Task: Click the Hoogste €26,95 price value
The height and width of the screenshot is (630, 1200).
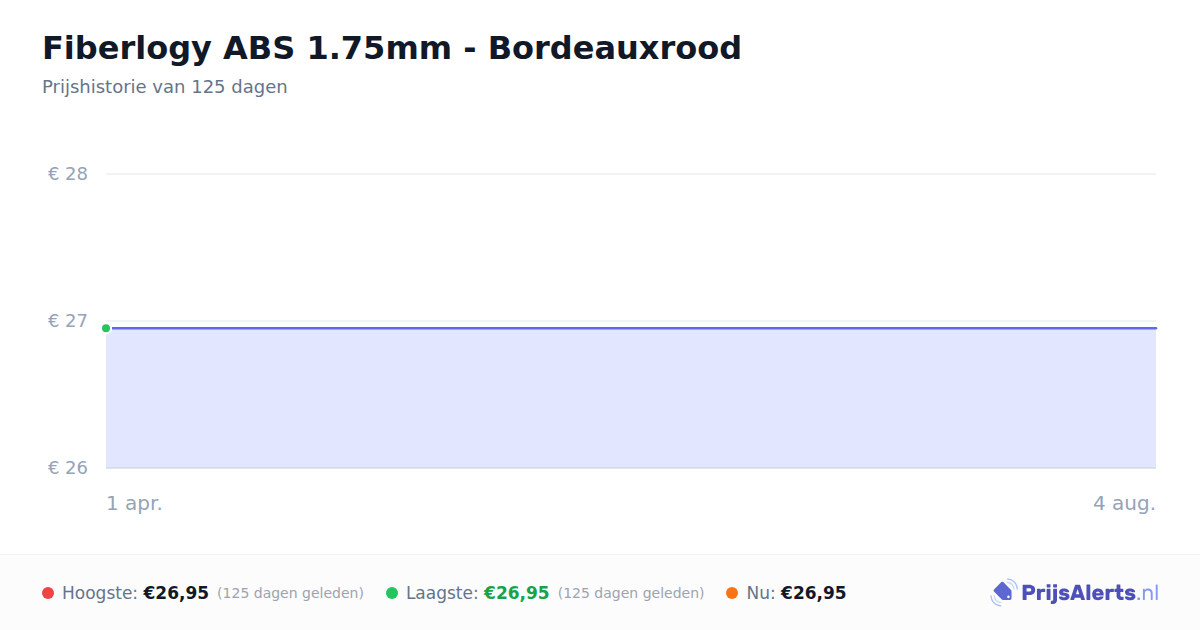Action: coord(176,593)
